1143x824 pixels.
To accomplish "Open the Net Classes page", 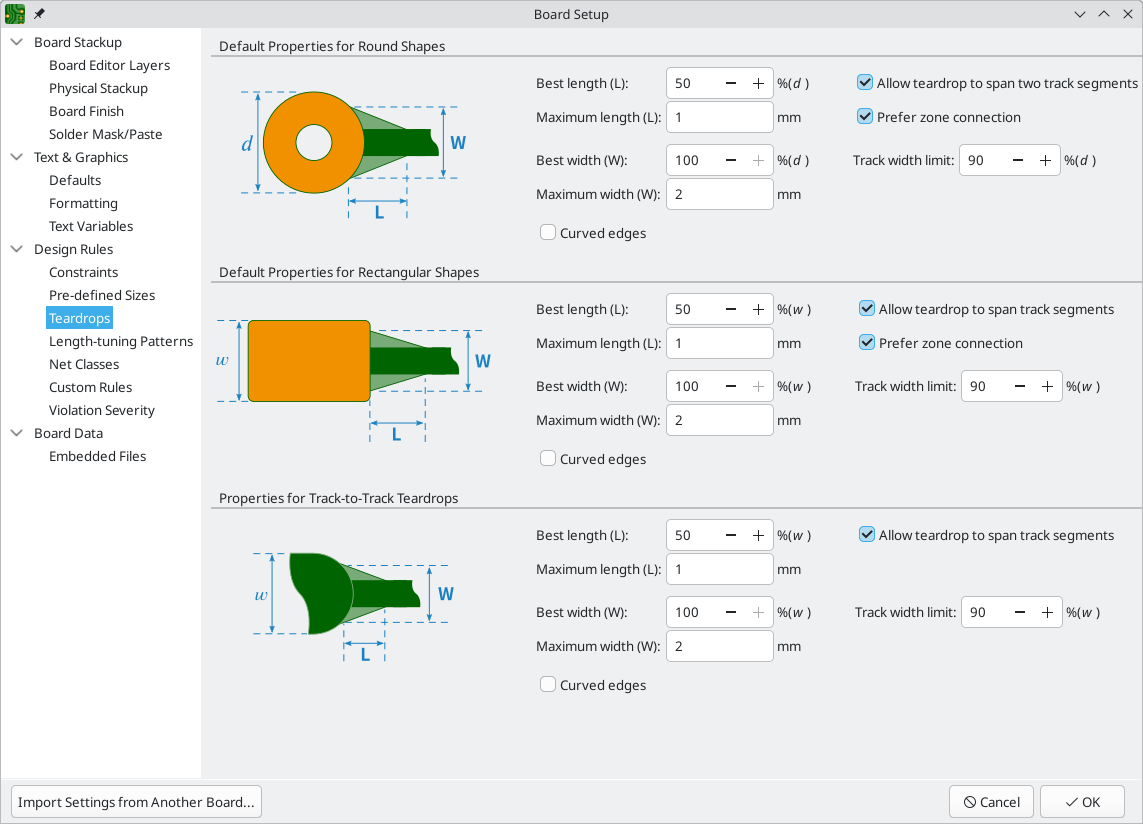I will [84, 365].
